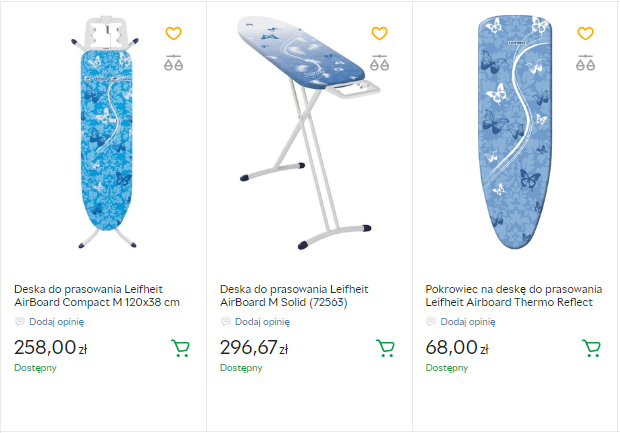Open Deska do prasowania AirBoard Compact M link
The height and width of the screenshot is (433, 620).
coord(97,294)
